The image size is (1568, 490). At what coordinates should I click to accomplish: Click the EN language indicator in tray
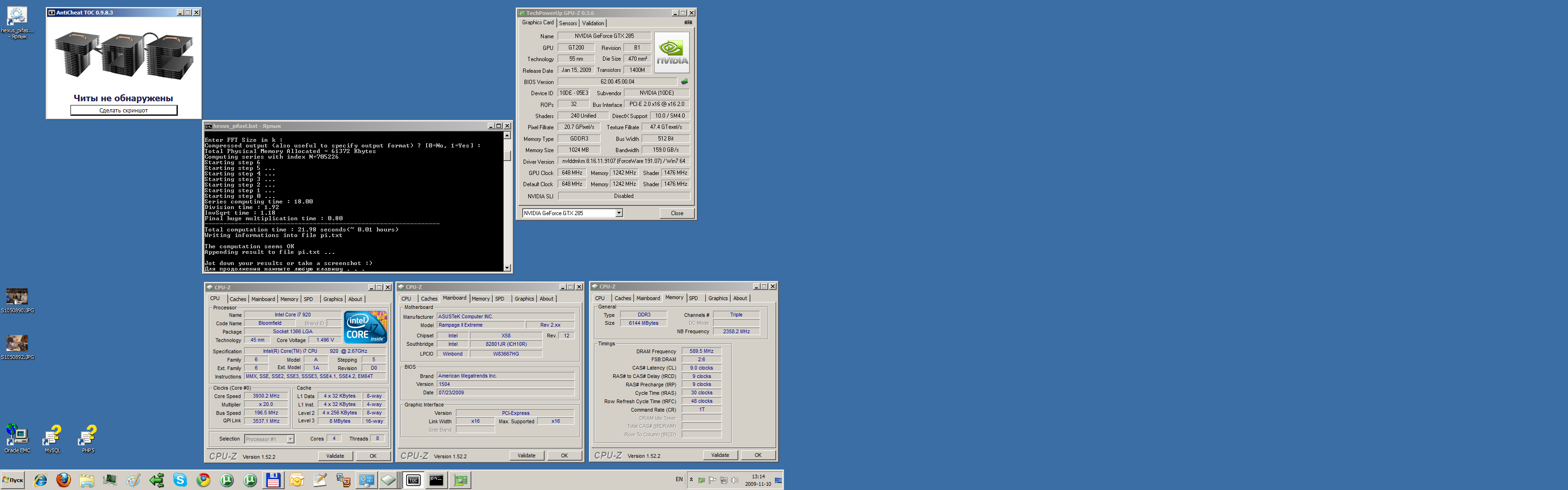point(679,480)
